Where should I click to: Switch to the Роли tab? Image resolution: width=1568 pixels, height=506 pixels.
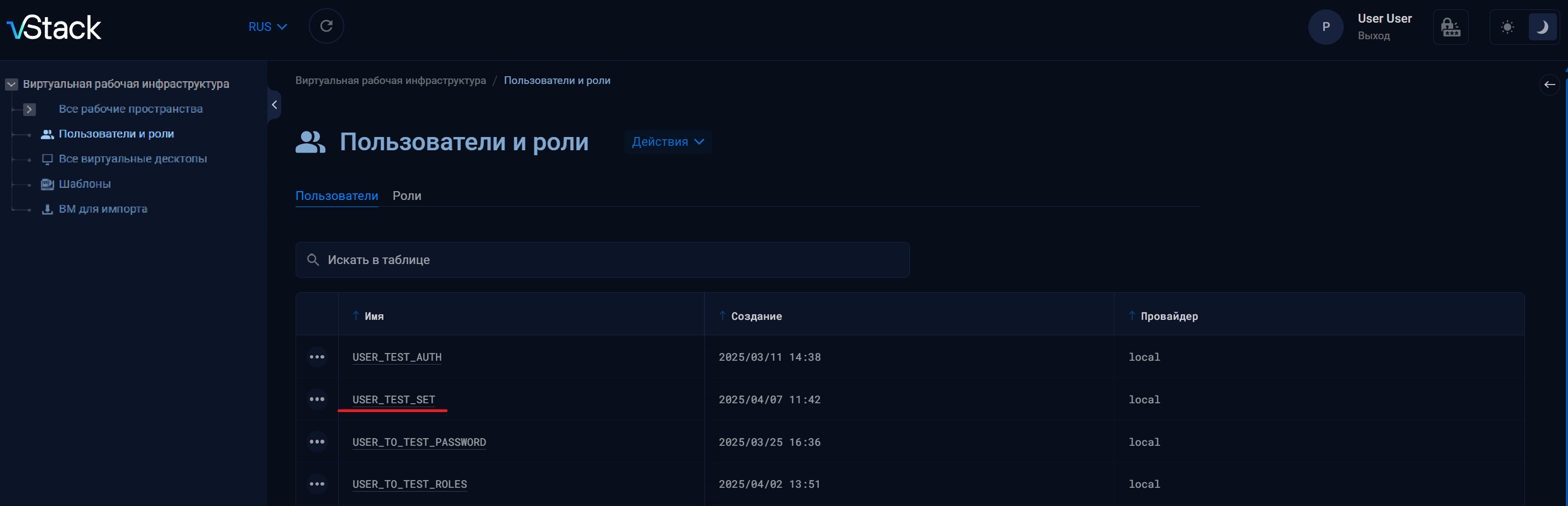[407, 196]
